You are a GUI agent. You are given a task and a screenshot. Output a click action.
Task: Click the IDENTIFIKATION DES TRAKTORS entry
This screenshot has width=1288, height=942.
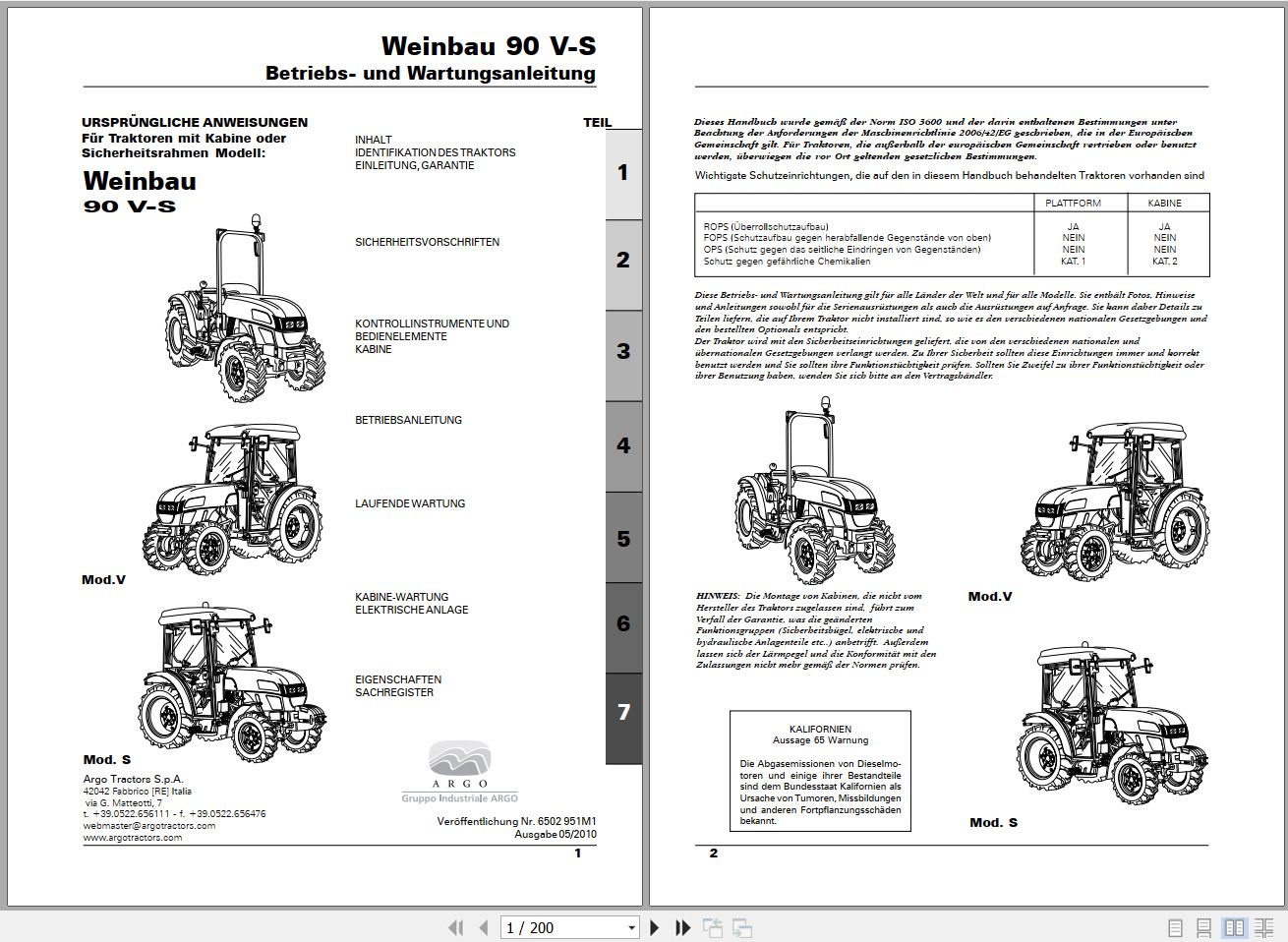435,152
